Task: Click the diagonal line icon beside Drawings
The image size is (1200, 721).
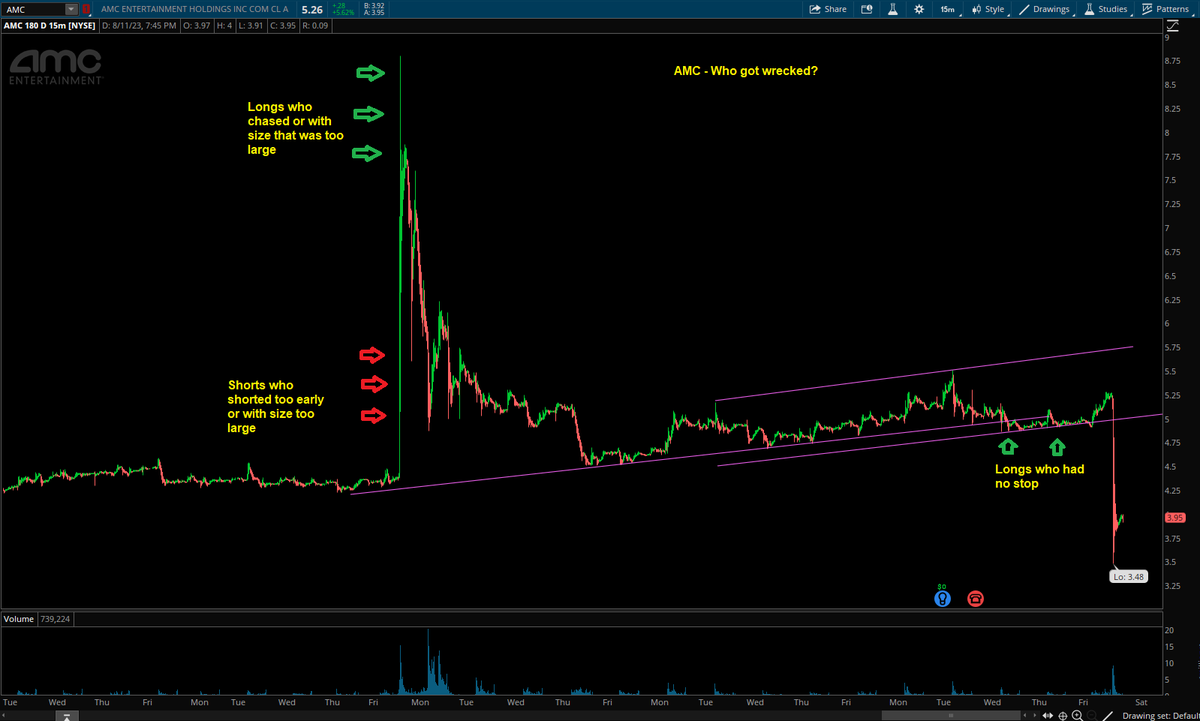Action: [x=1023, y=9]
